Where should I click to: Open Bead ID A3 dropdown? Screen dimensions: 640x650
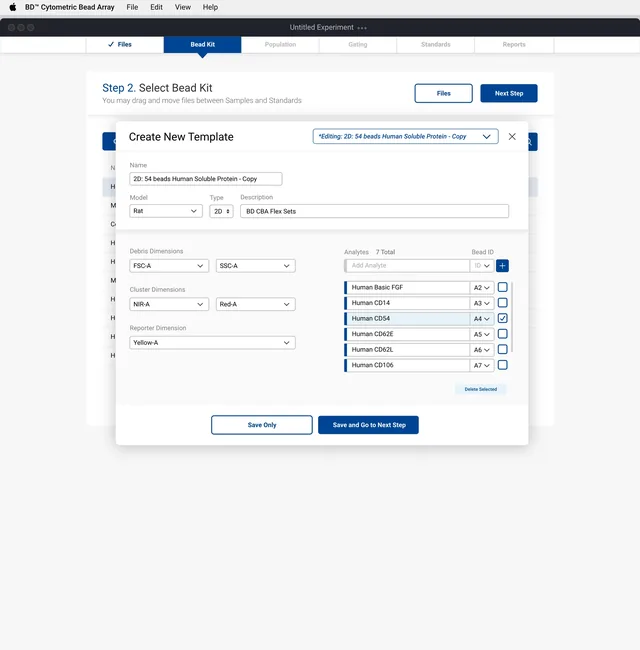482,303
